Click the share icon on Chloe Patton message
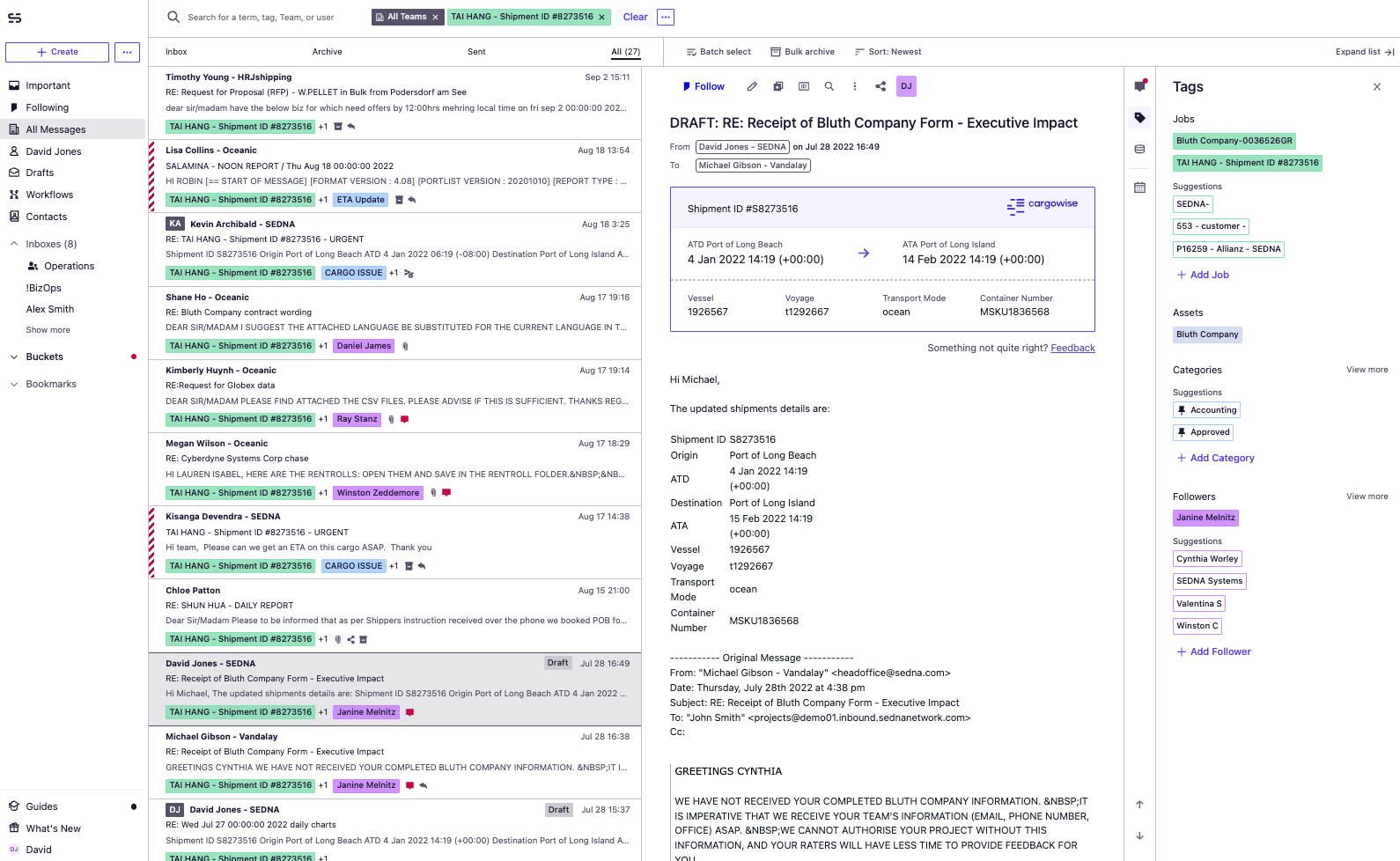The height and width of the screenshot is (861, 1400). [x=350, y=640]
